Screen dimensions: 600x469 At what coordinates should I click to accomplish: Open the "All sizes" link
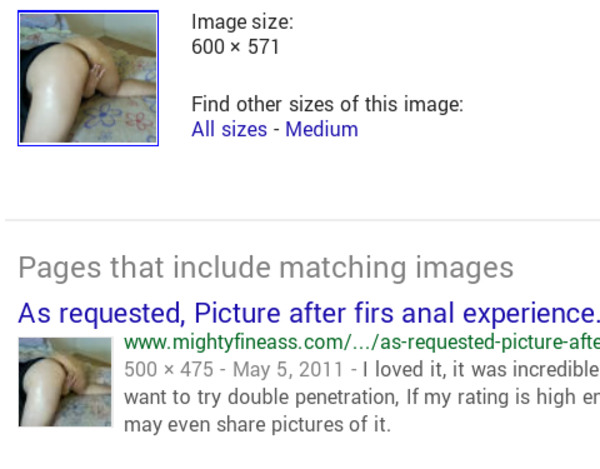[x=229, y=129]
